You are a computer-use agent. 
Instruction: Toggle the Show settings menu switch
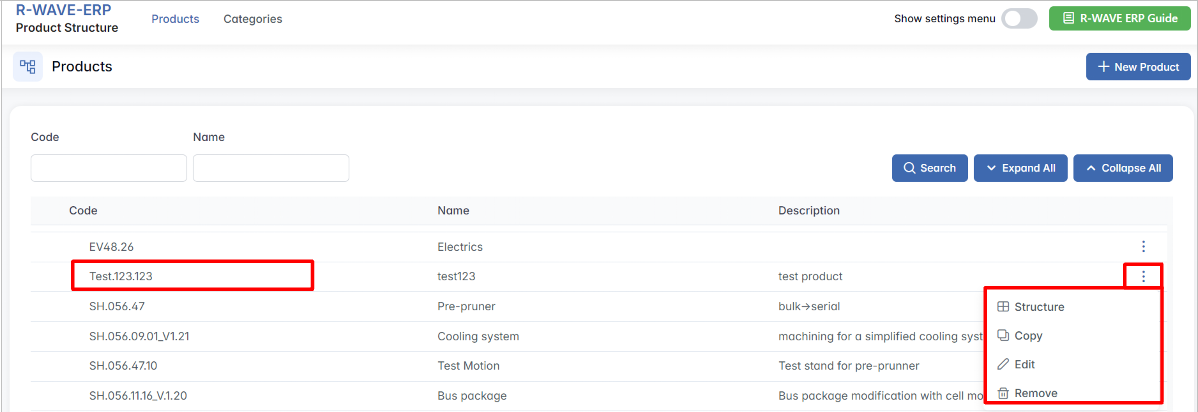1019,18
